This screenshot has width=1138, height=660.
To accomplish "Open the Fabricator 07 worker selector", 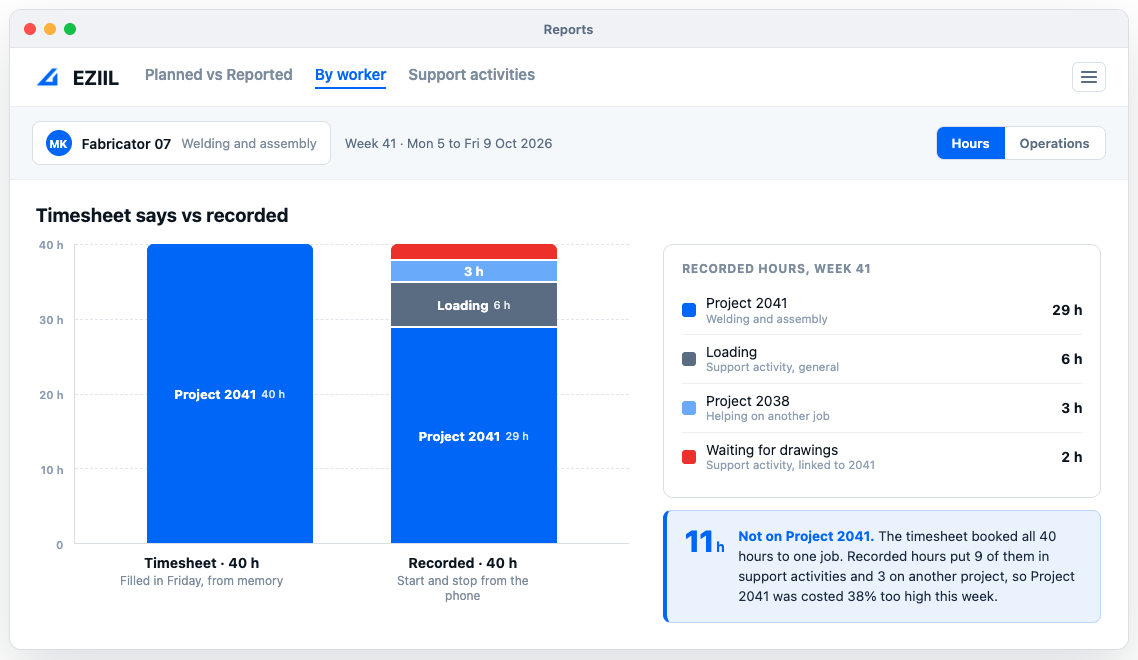I will point(181,143).
